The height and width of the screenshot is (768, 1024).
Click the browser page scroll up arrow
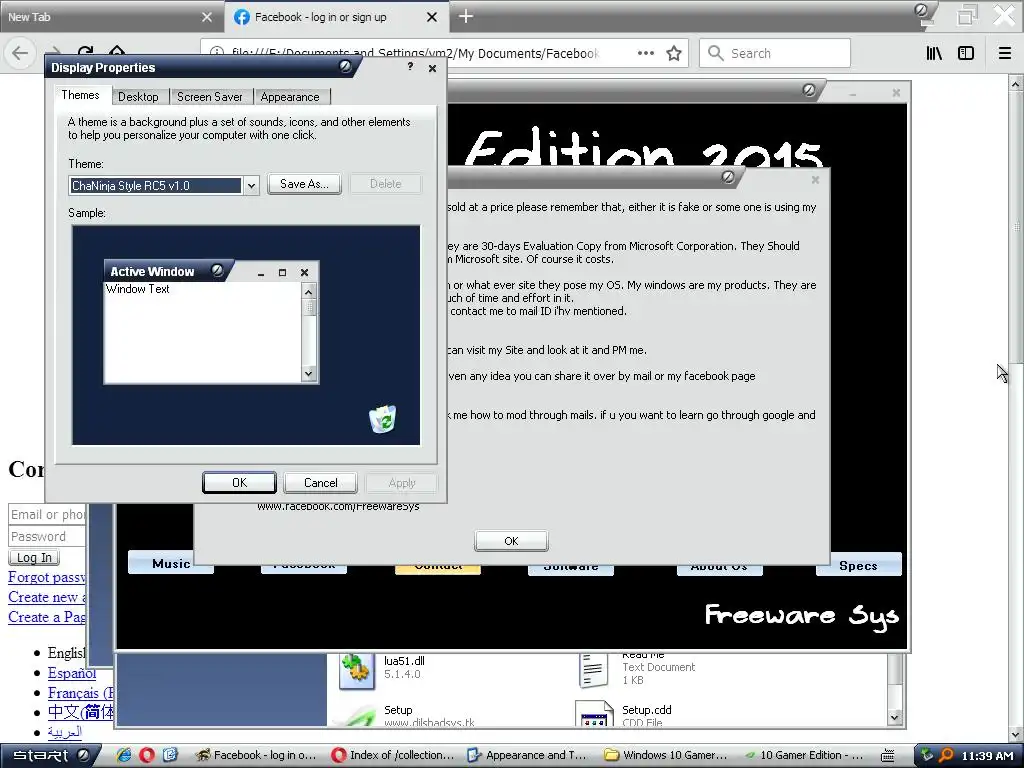[x=1016, y=84]
